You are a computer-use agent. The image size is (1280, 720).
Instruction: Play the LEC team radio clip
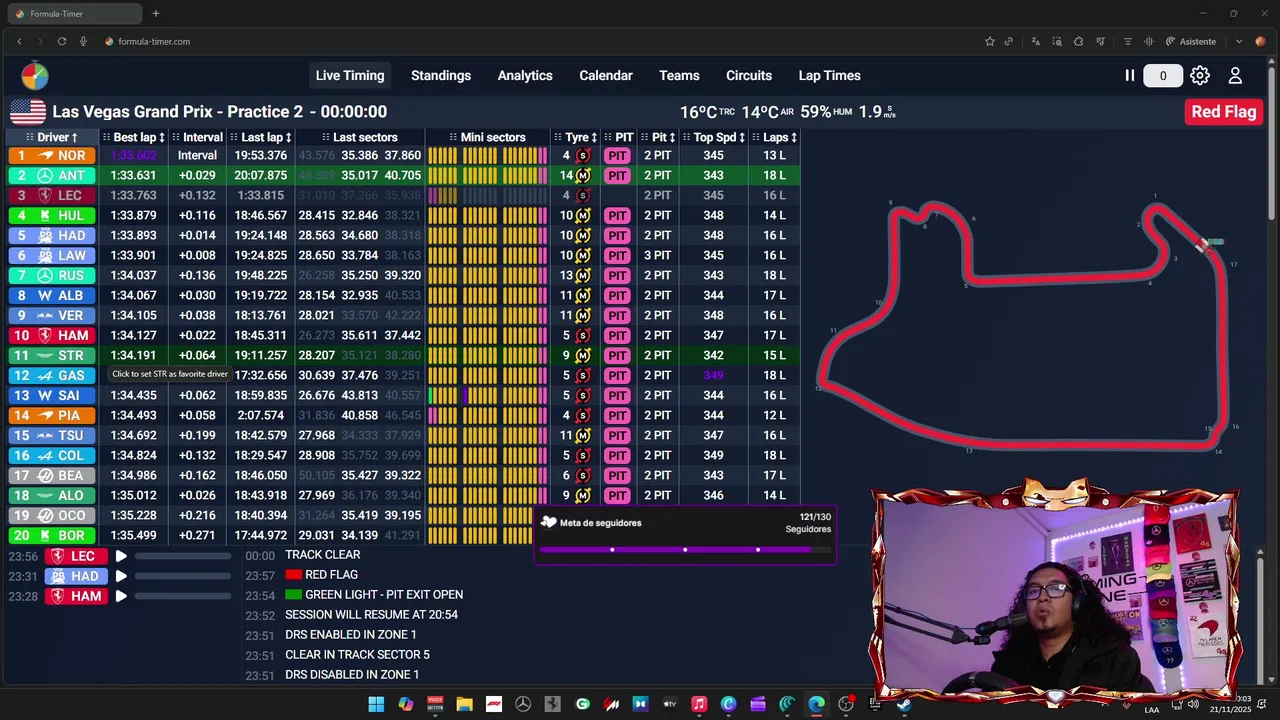pos(121,556)
